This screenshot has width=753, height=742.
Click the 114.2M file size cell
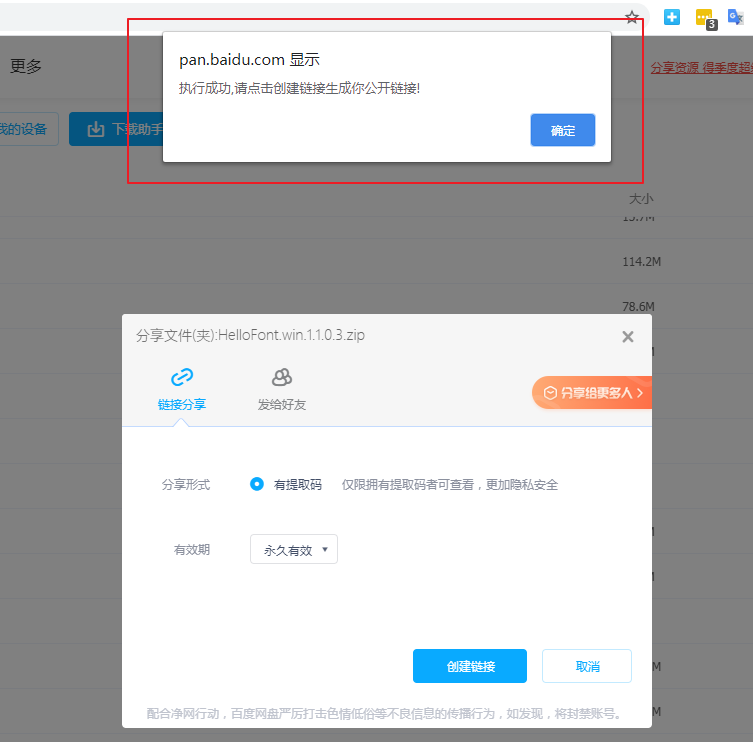click(x=642, y=262)
